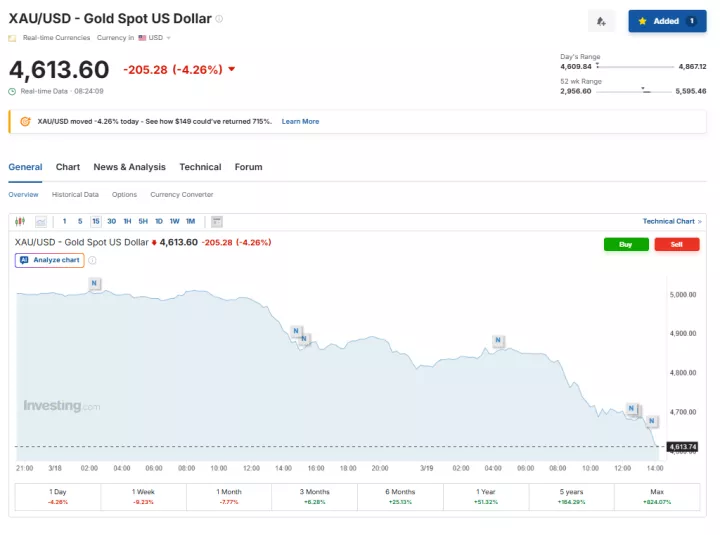Image resolution: width=720 pixels, height=535 pixels.
Task: Click info icon beside Gold Spot title
Action: (x=220, y=19)
